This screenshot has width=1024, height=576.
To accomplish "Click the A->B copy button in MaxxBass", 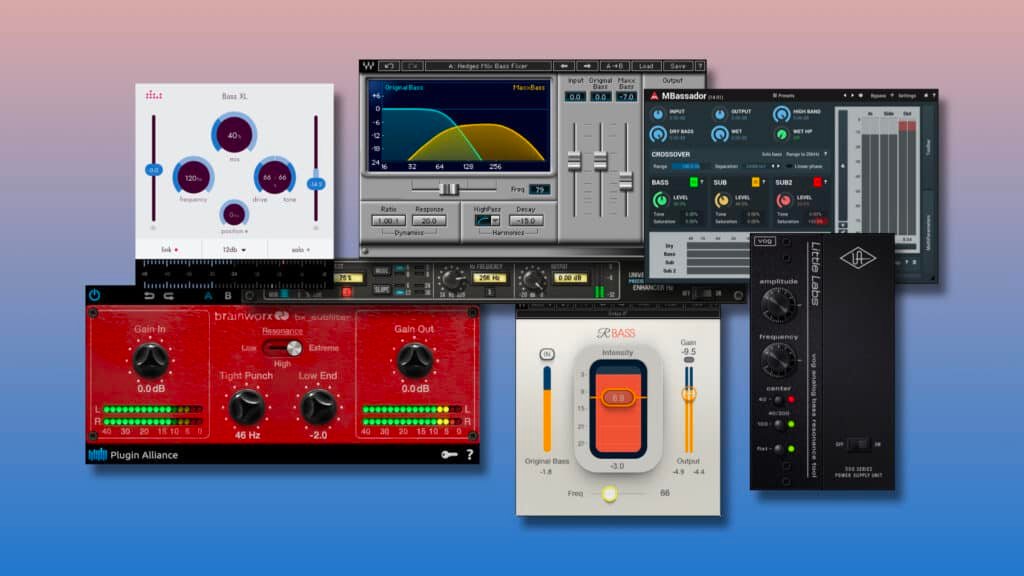I will pos(614,66).
